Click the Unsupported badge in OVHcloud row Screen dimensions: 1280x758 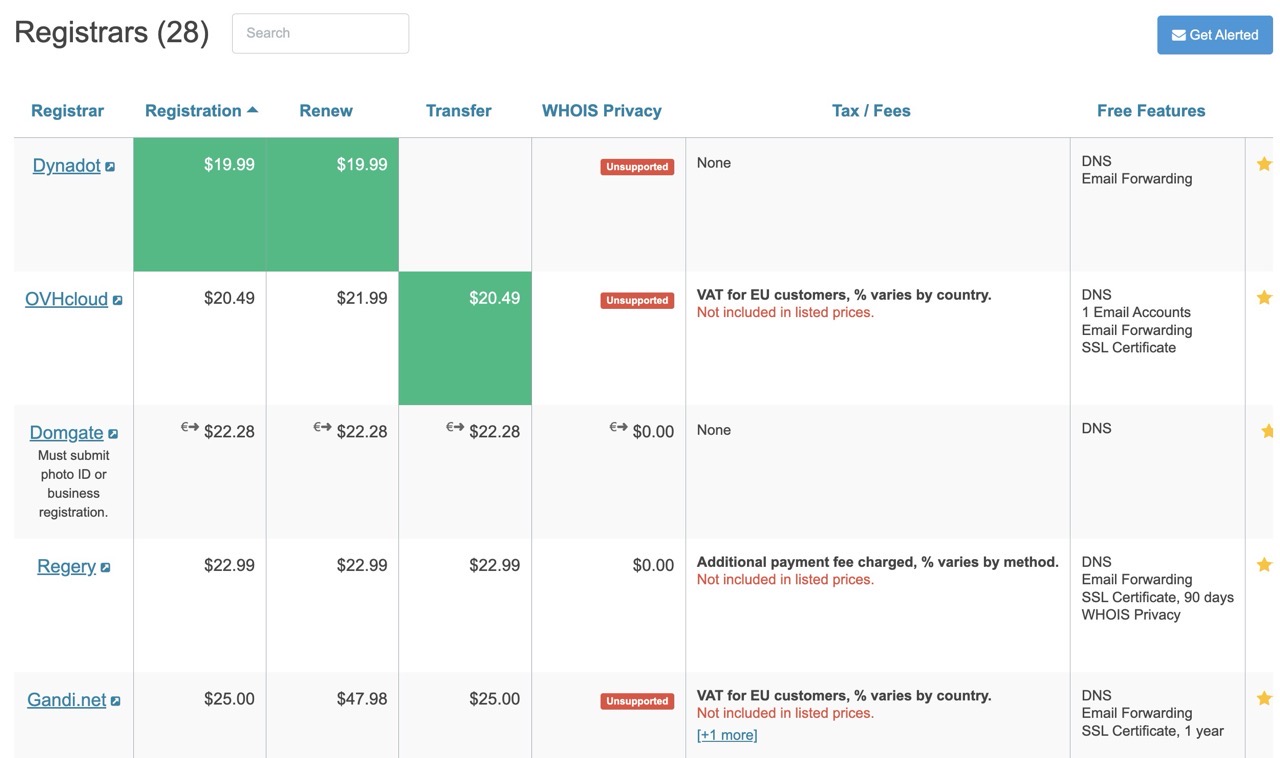click(637, 300)
